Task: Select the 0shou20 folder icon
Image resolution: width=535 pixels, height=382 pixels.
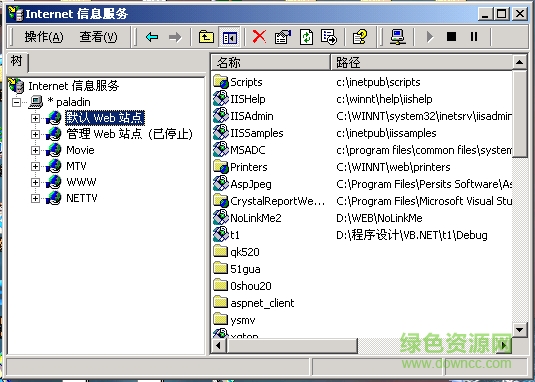Action: coord(220,286)
